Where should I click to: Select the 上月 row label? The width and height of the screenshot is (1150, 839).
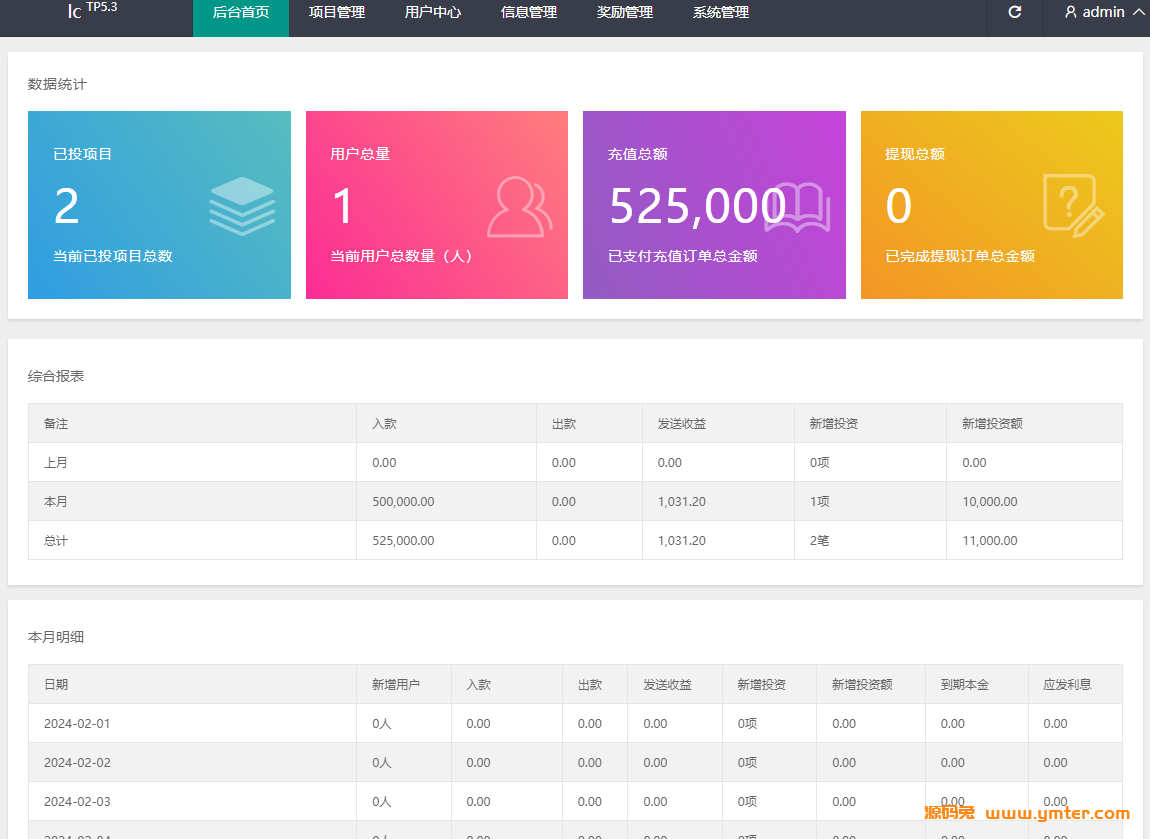(56, 463)
